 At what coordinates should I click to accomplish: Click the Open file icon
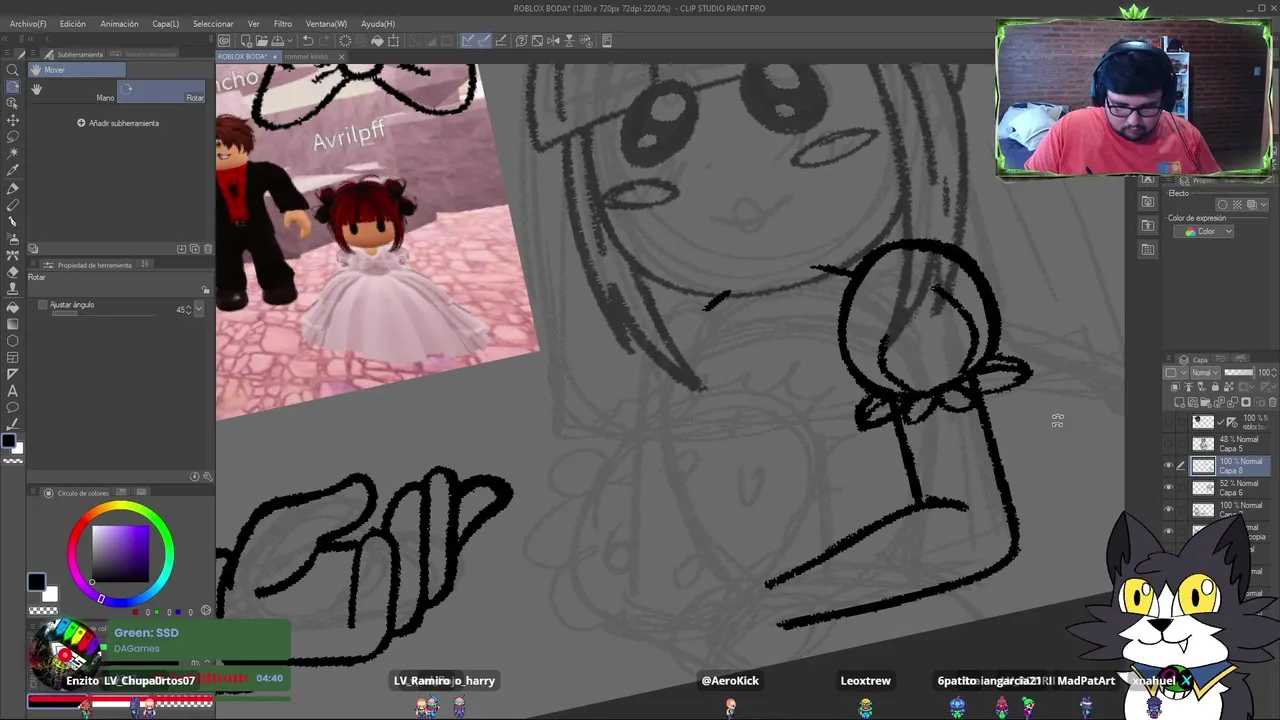click(261, 41)
